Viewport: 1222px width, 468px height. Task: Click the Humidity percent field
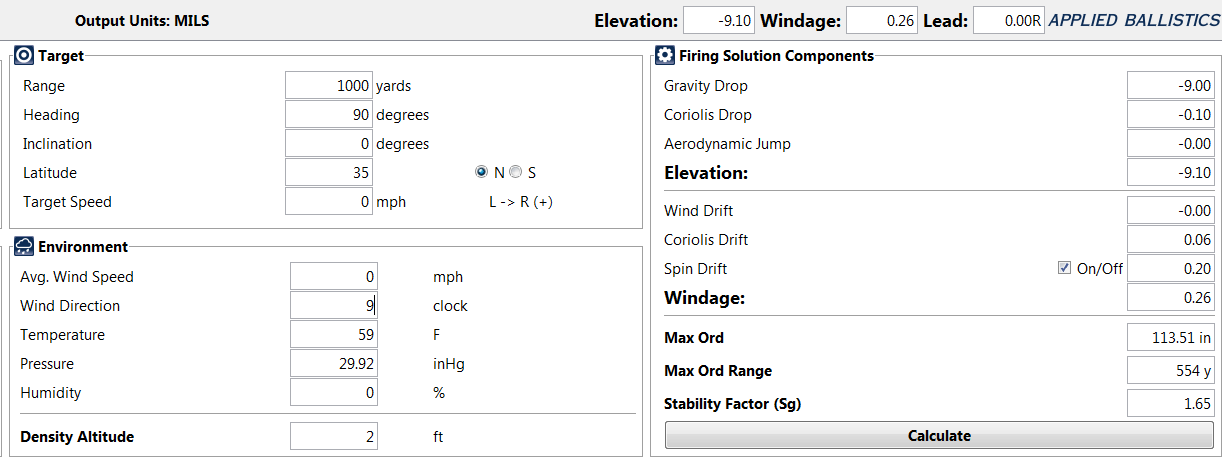pyautogui.click(x=334, y=393)
